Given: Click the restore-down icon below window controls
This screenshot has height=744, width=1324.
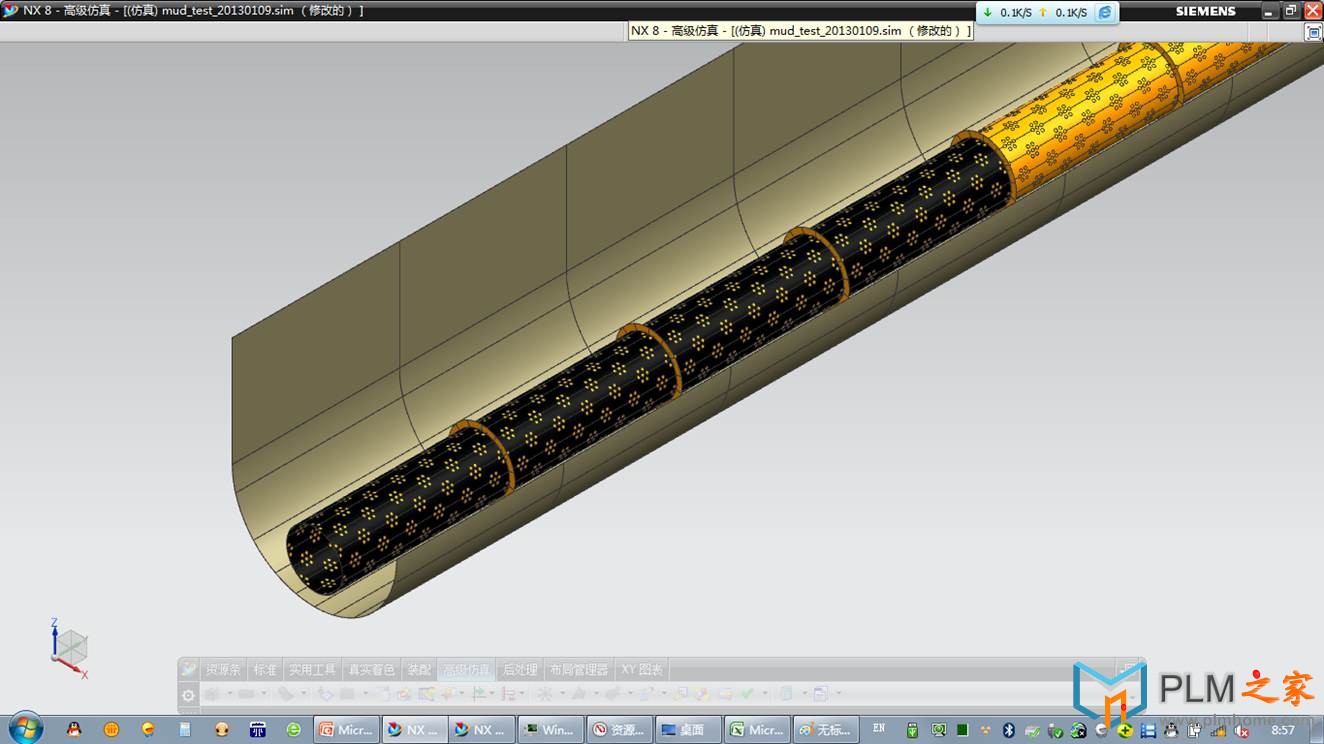Looking at the screenshot, I should pyautogui.click(x=1314, y=32).
